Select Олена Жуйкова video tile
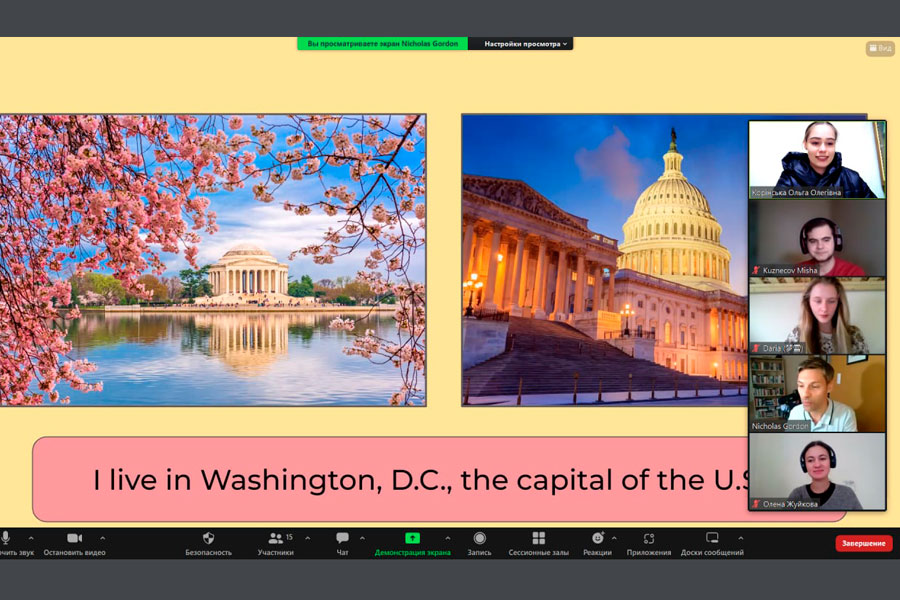 (817, 471)
